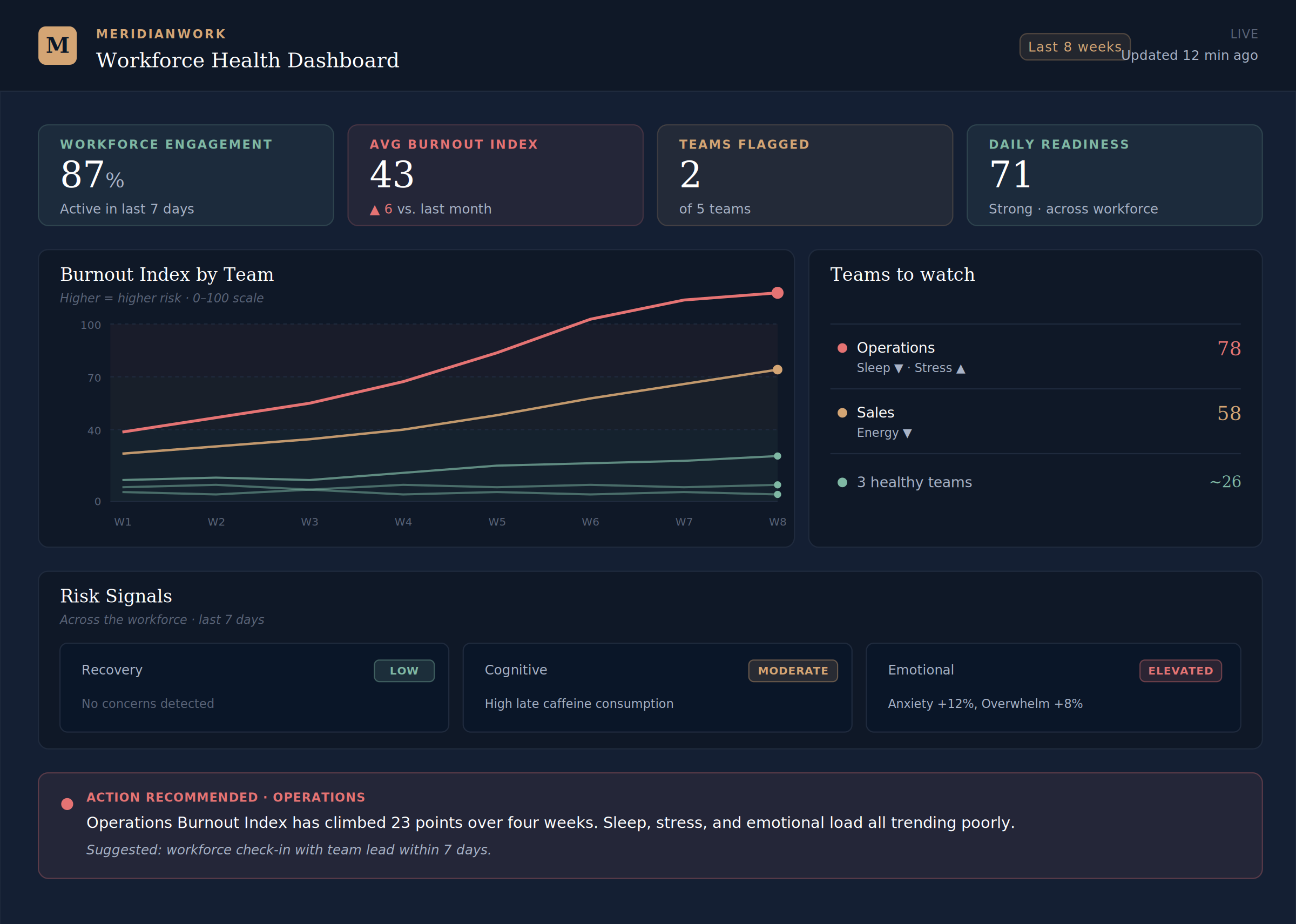Click the Burnout Index by Team title
1296x924 pixels.
pos(167,274)
